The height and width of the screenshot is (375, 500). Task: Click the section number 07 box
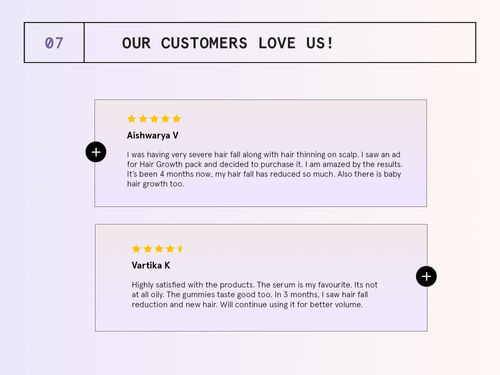(54, 43)
